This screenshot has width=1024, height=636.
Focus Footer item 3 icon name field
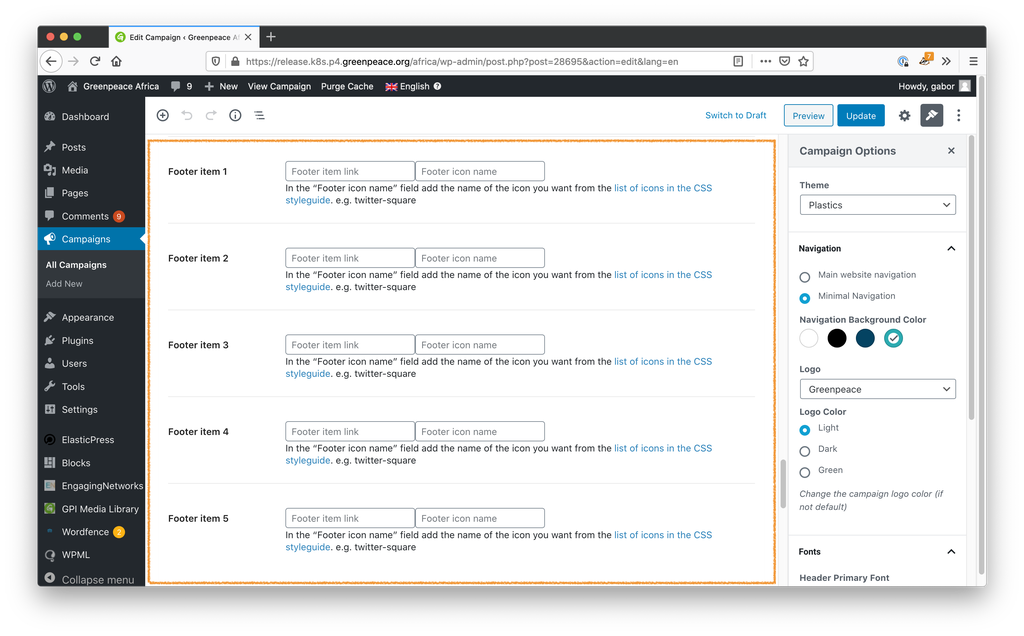(x=479, y=345)
